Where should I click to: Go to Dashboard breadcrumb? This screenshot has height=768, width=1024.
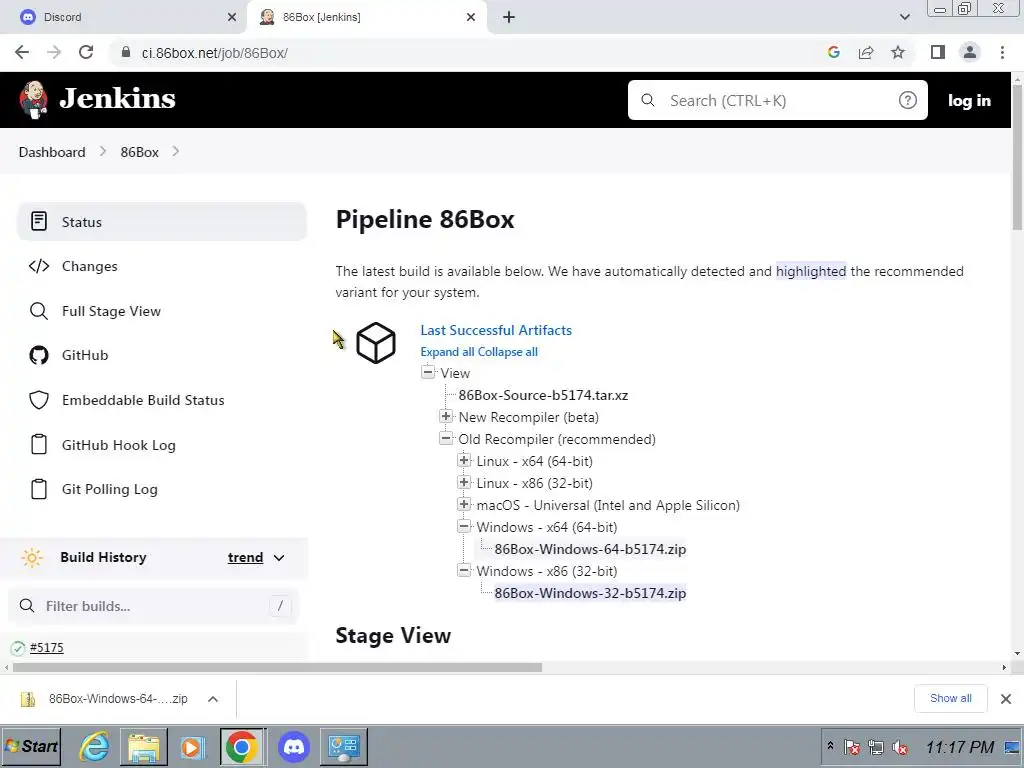click(52, 152)
